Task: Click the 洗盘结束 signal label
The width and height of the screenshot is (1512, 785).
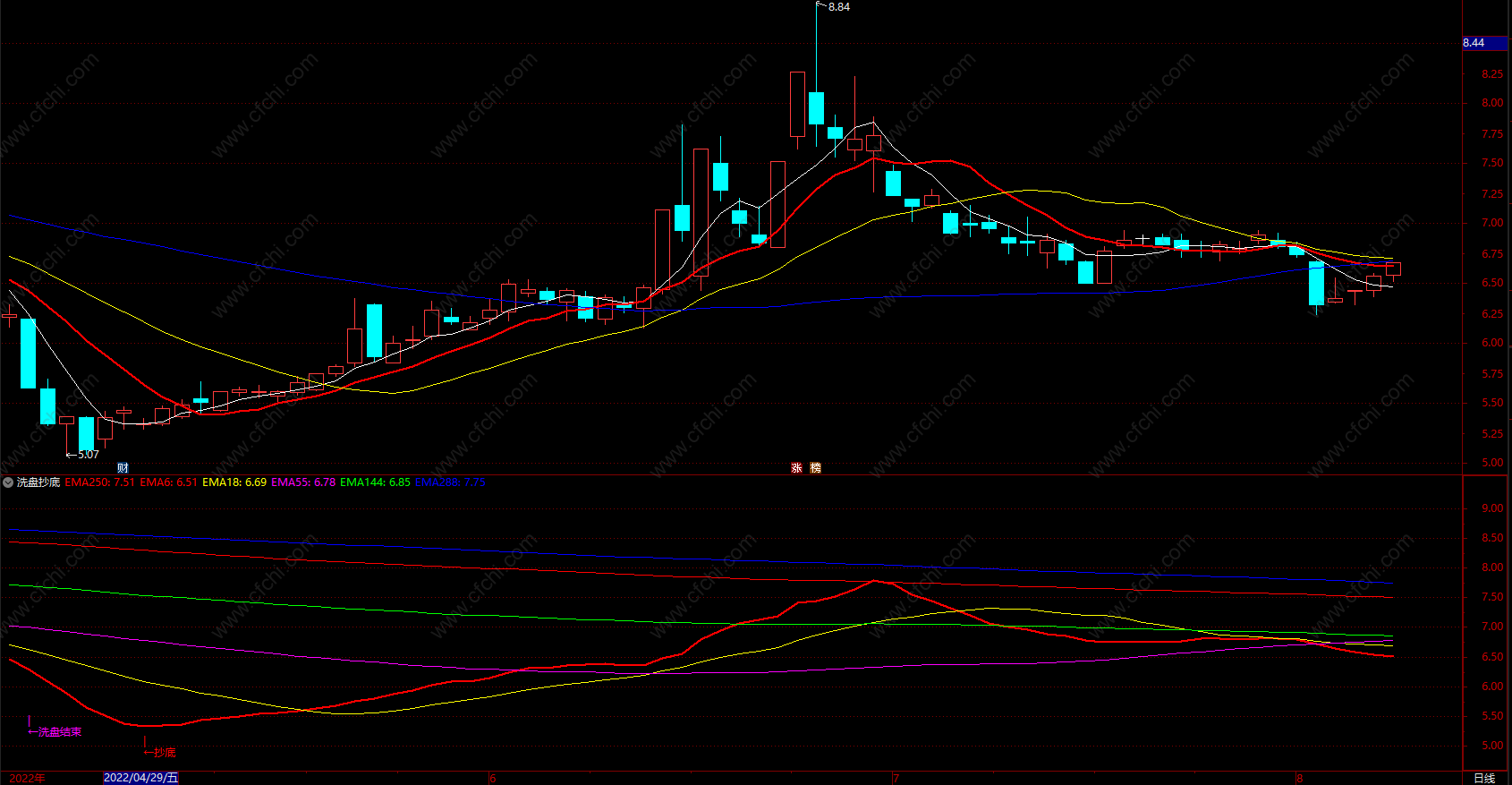Action: (60, 732)
